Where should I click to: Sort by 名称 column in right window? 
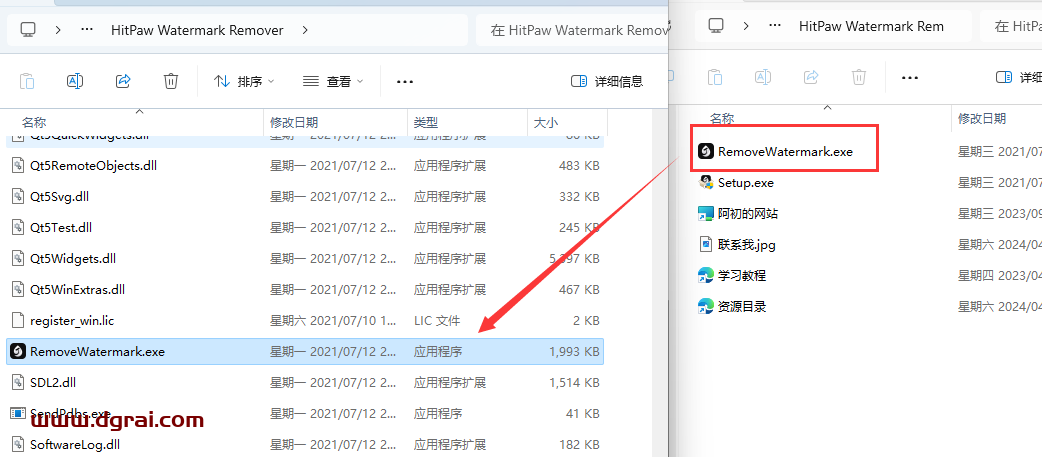point(722,118)
